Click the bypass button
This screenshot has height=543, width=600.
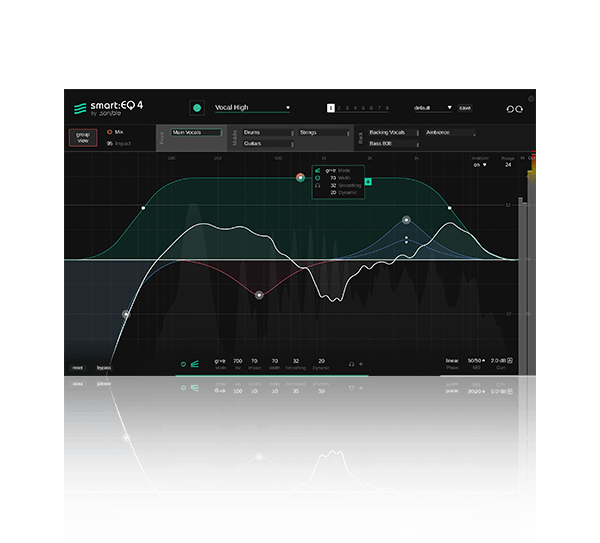[104, 368]
